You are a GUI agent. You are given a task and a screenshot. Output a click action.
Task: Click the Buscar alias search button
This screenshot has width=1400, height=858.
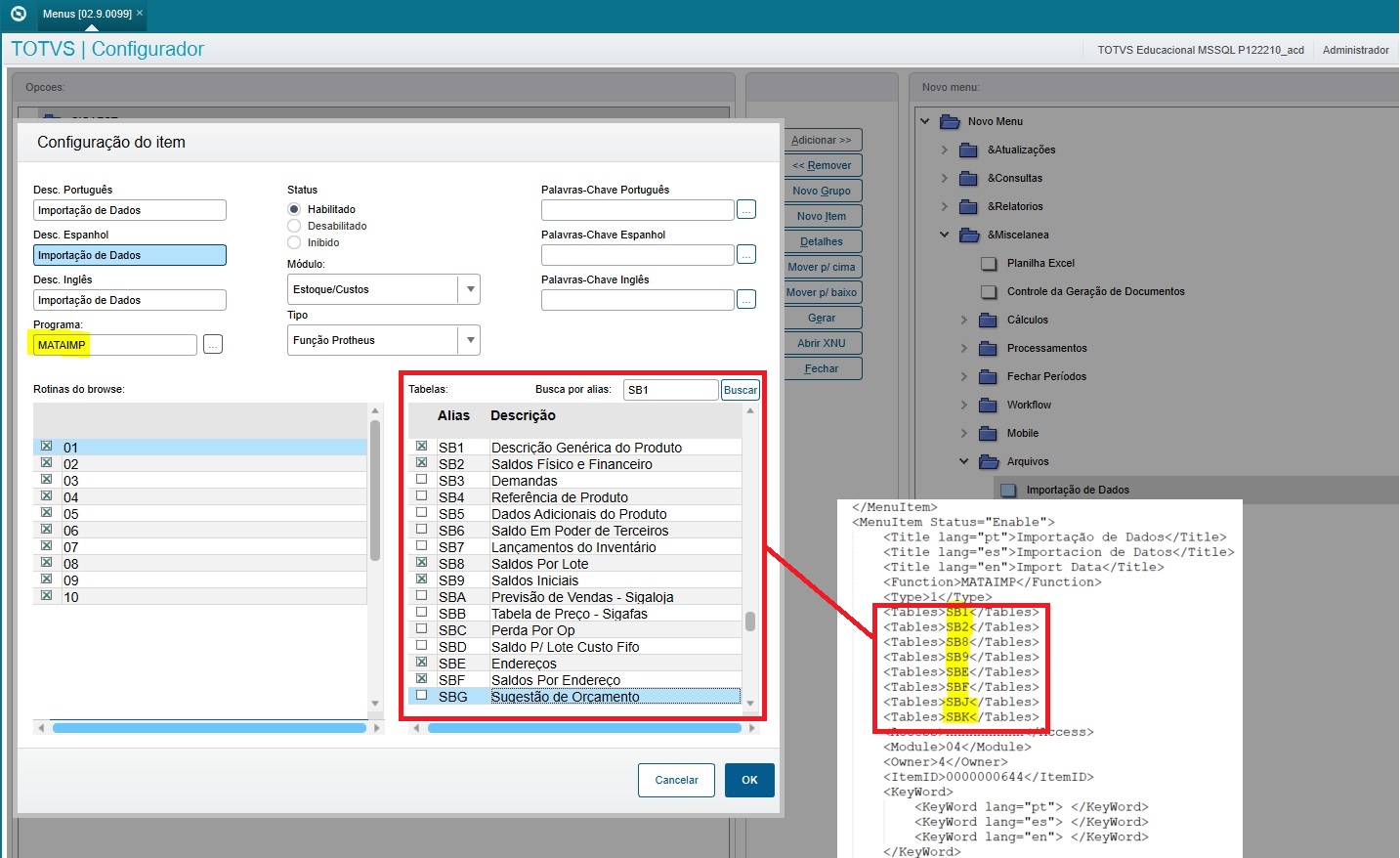click(x=740, y=390)
